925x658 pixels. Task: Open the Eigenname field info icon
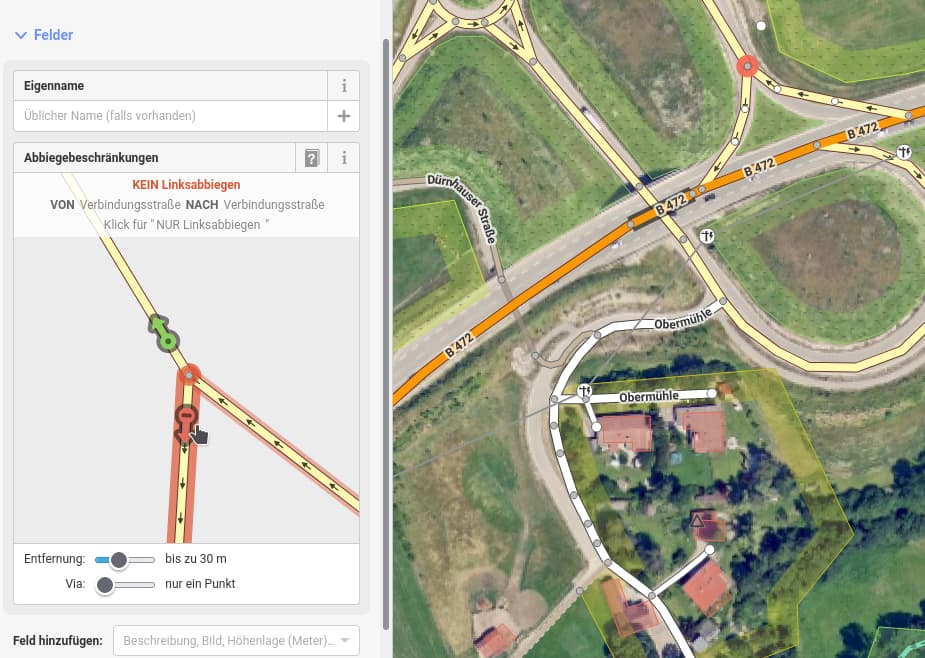click(344, 86)
